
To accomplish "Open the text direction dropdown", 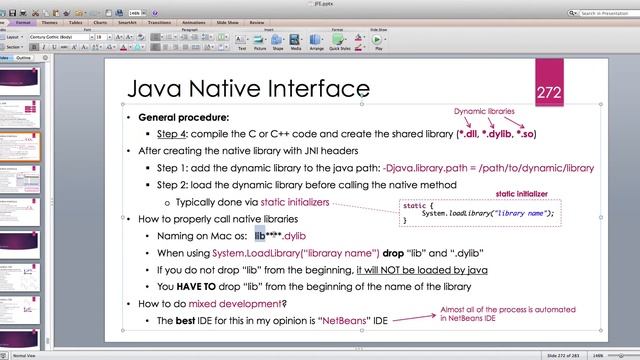I will click(208, 47).
